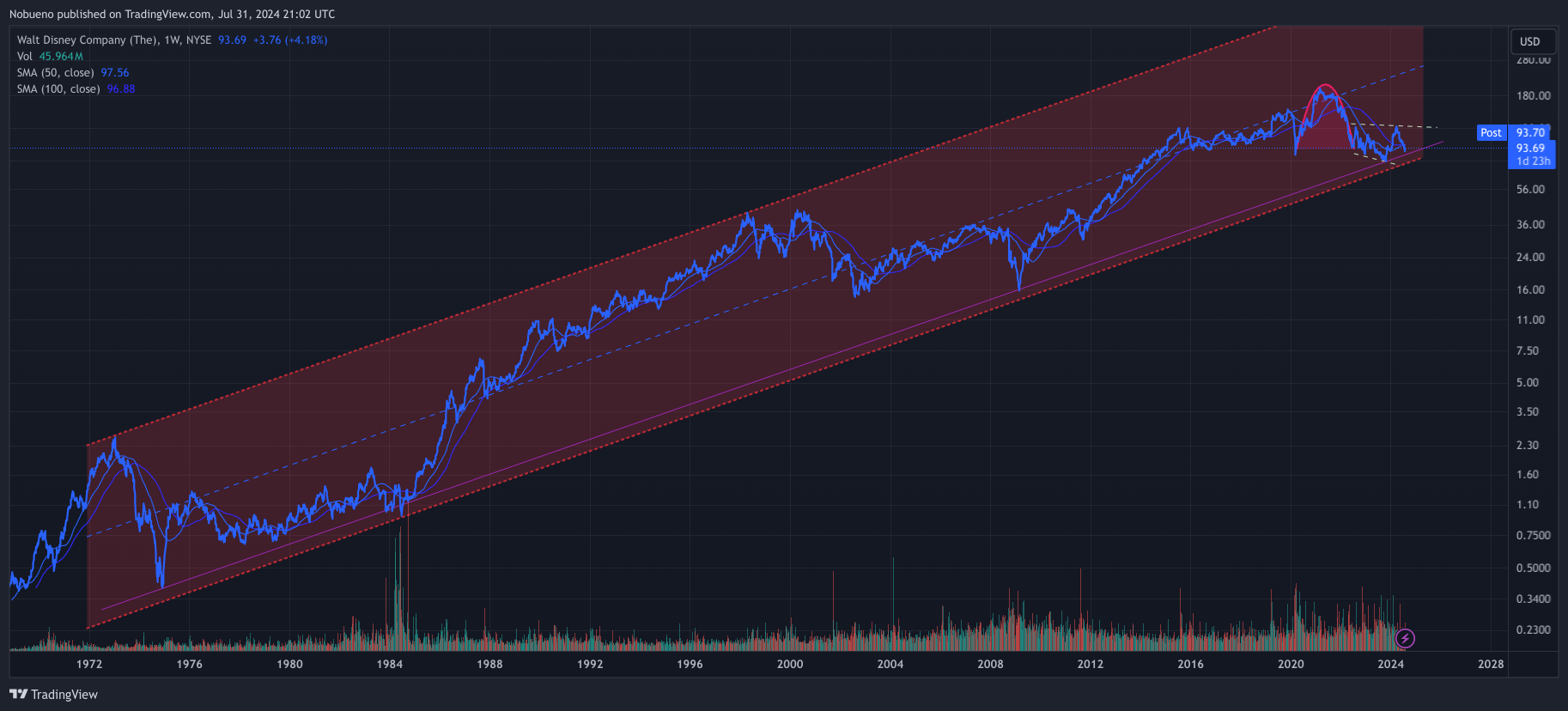Click the 93.69 last price tag on the price axis

(1530, 148)
